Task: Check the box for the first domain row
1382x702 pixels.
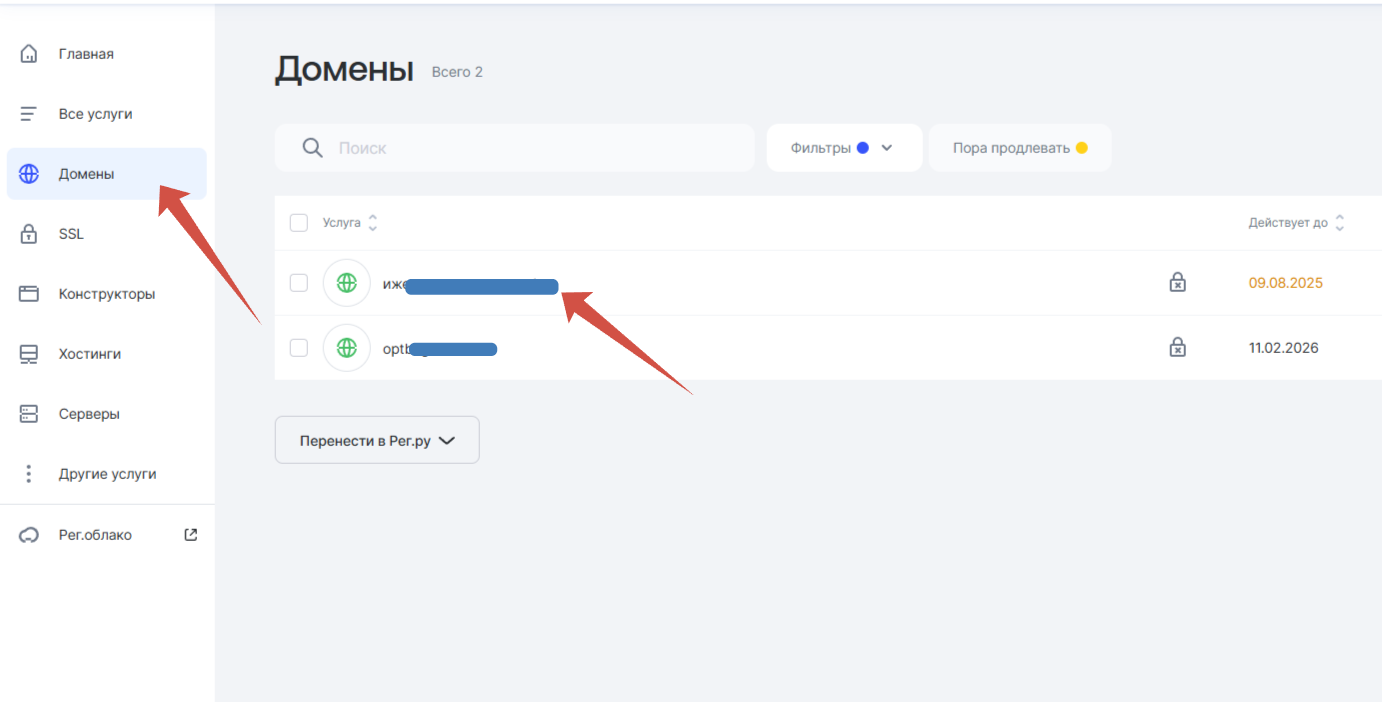Action: pos(298,283)
